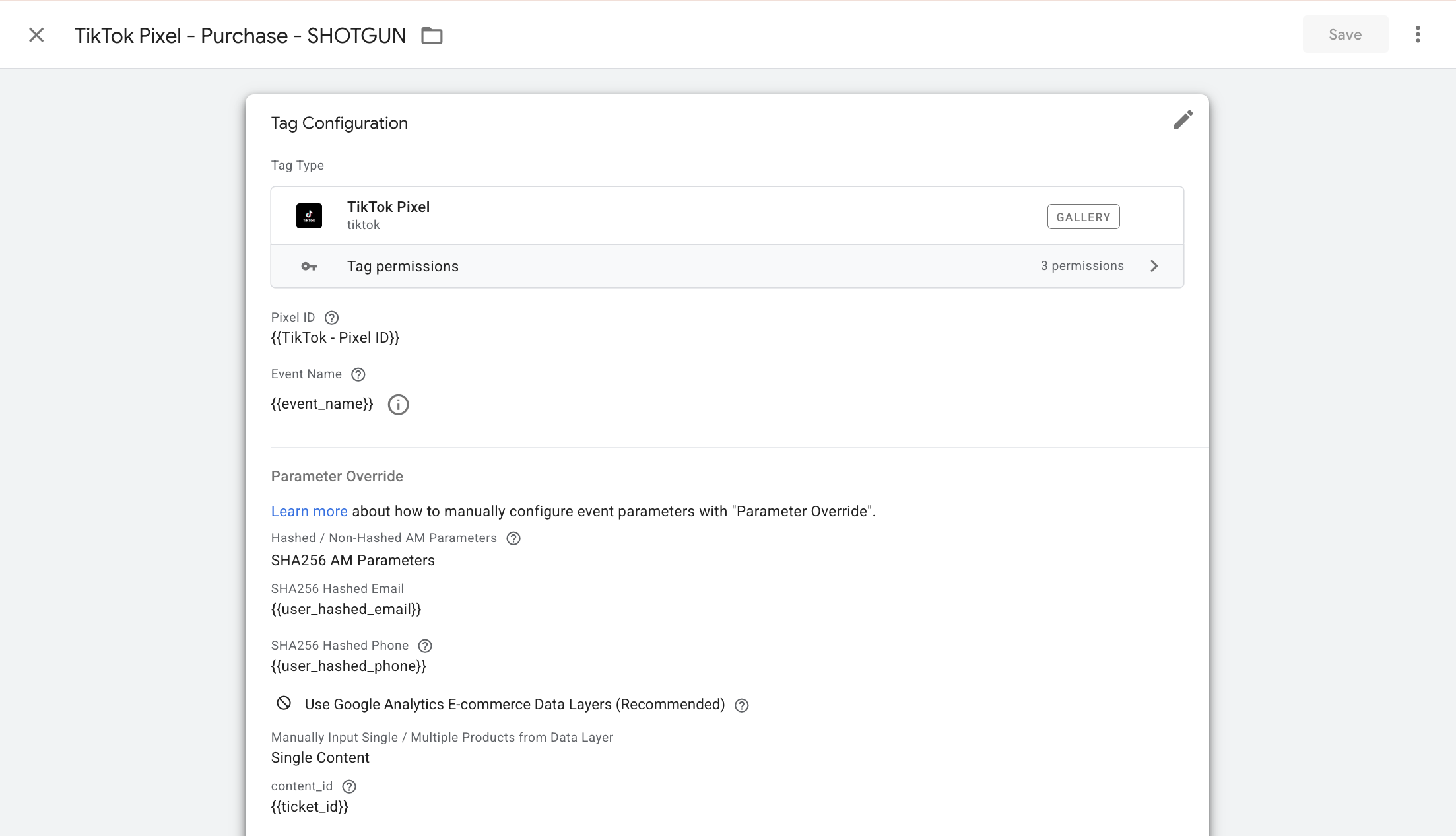The image size is (1456, 836).
Task: Open help icon for SHA256 Hashed Phone
Action: click(425, 646)
